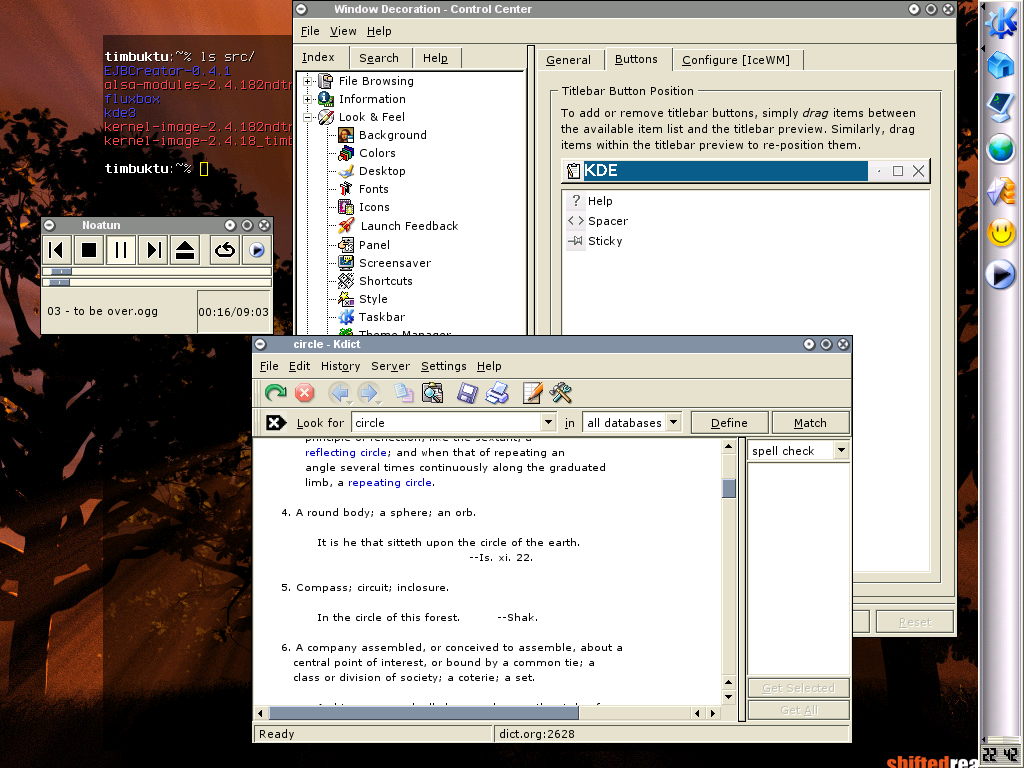
Task: Open the Look for history dropdown arrow
Action: (549, 423)
